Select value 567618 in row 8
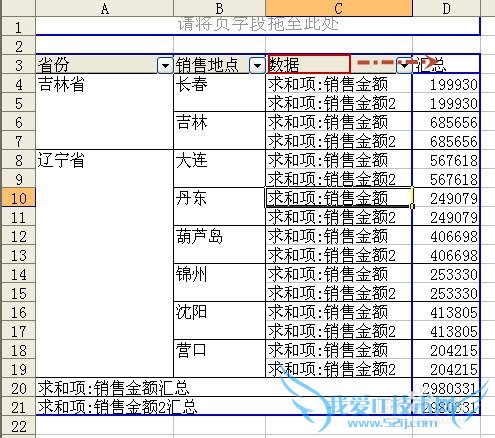This screenshot has width=495, height=438. [446, 160]
